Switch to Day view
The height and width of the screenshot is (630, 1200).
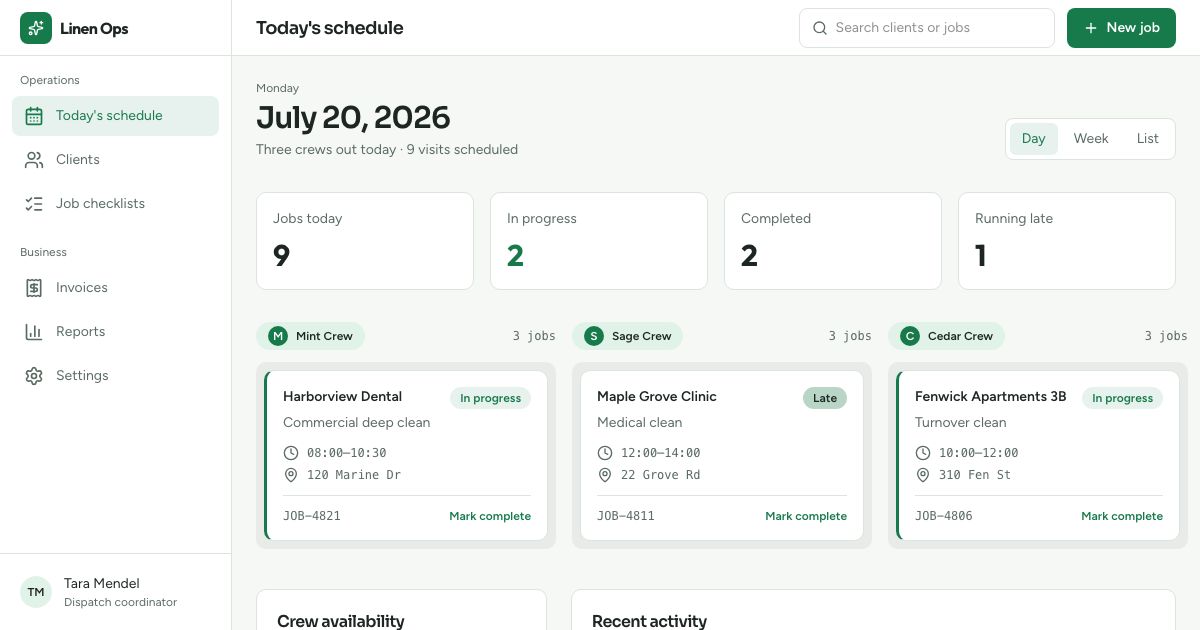pos(1033,139)
